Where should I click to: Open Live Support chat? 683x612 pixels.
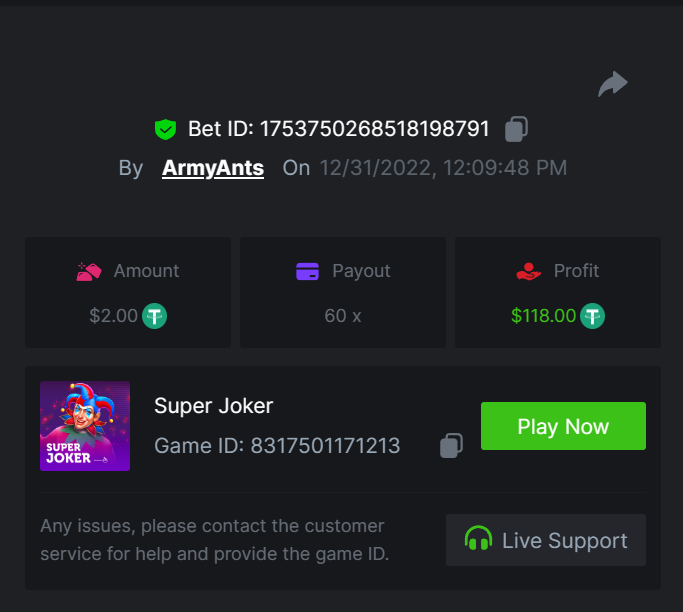pyautogui.click(x=546, y=540)
